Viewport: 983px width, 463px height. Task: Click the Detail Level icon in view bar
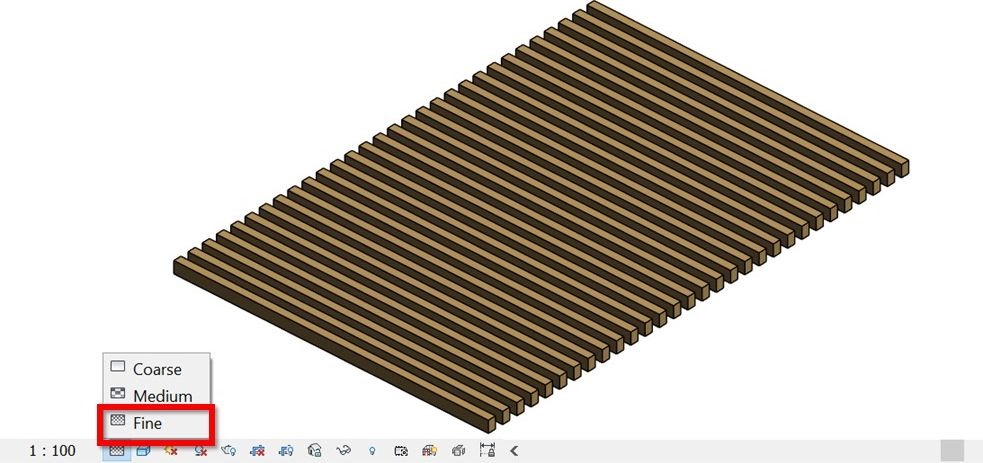coord(117,450)
